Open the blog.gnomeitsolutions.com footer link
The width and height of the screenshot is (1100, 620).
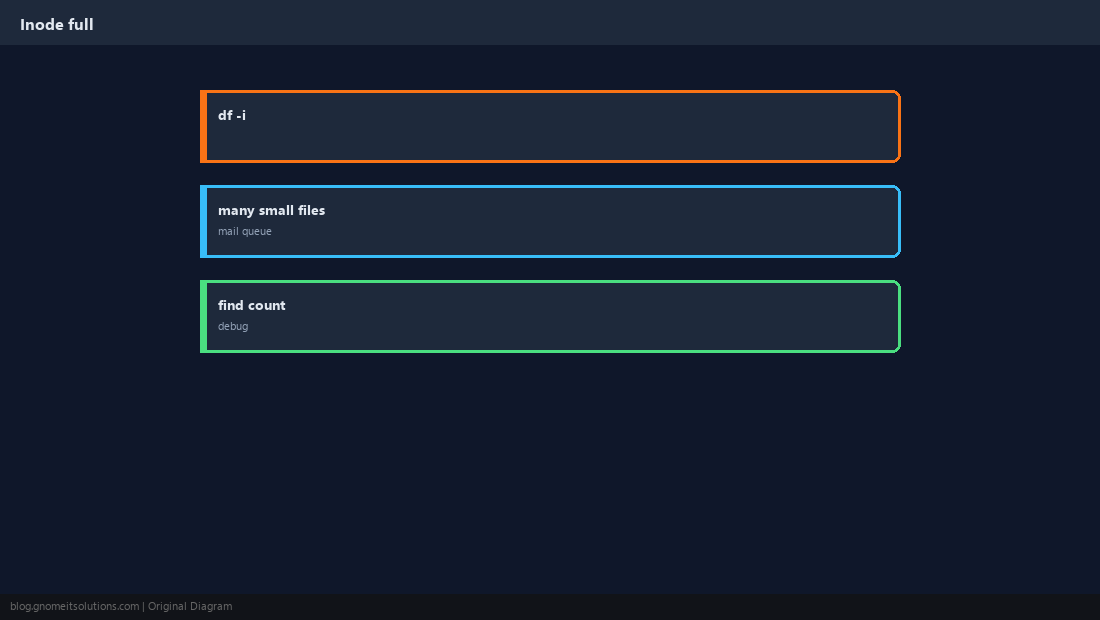pyautogui.click(x=74, y=607)
